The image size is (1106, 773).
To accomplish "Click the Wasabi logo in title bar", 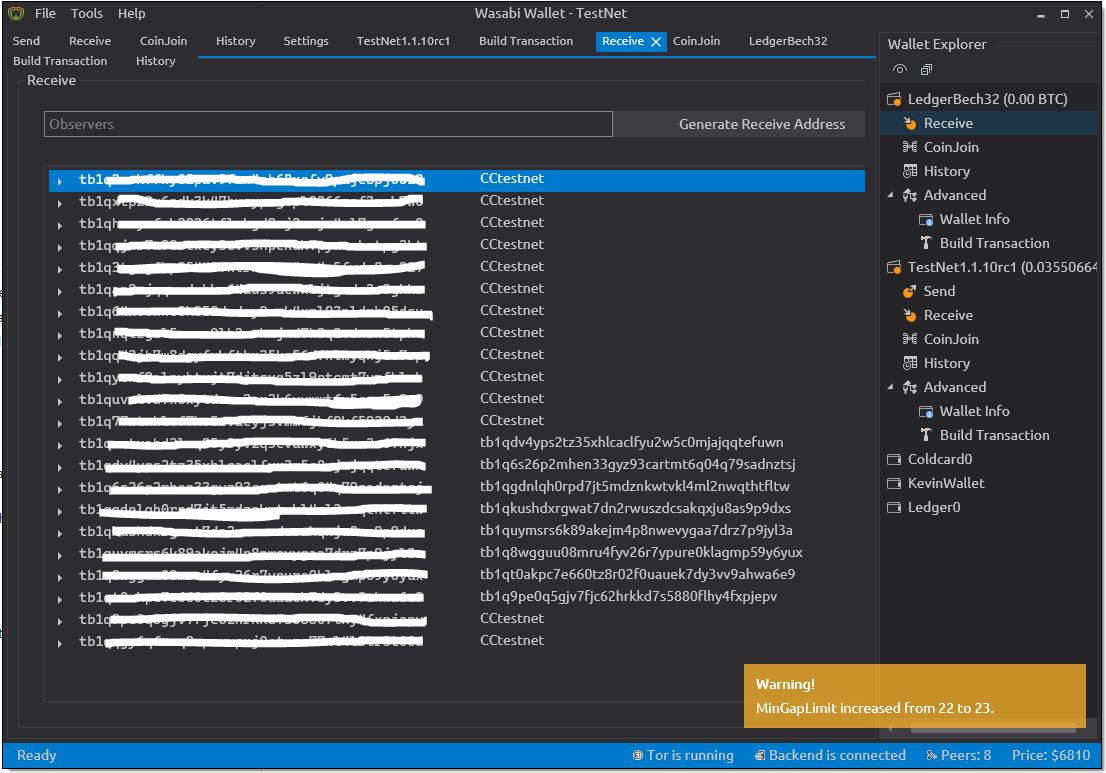I will click(16, 13).
